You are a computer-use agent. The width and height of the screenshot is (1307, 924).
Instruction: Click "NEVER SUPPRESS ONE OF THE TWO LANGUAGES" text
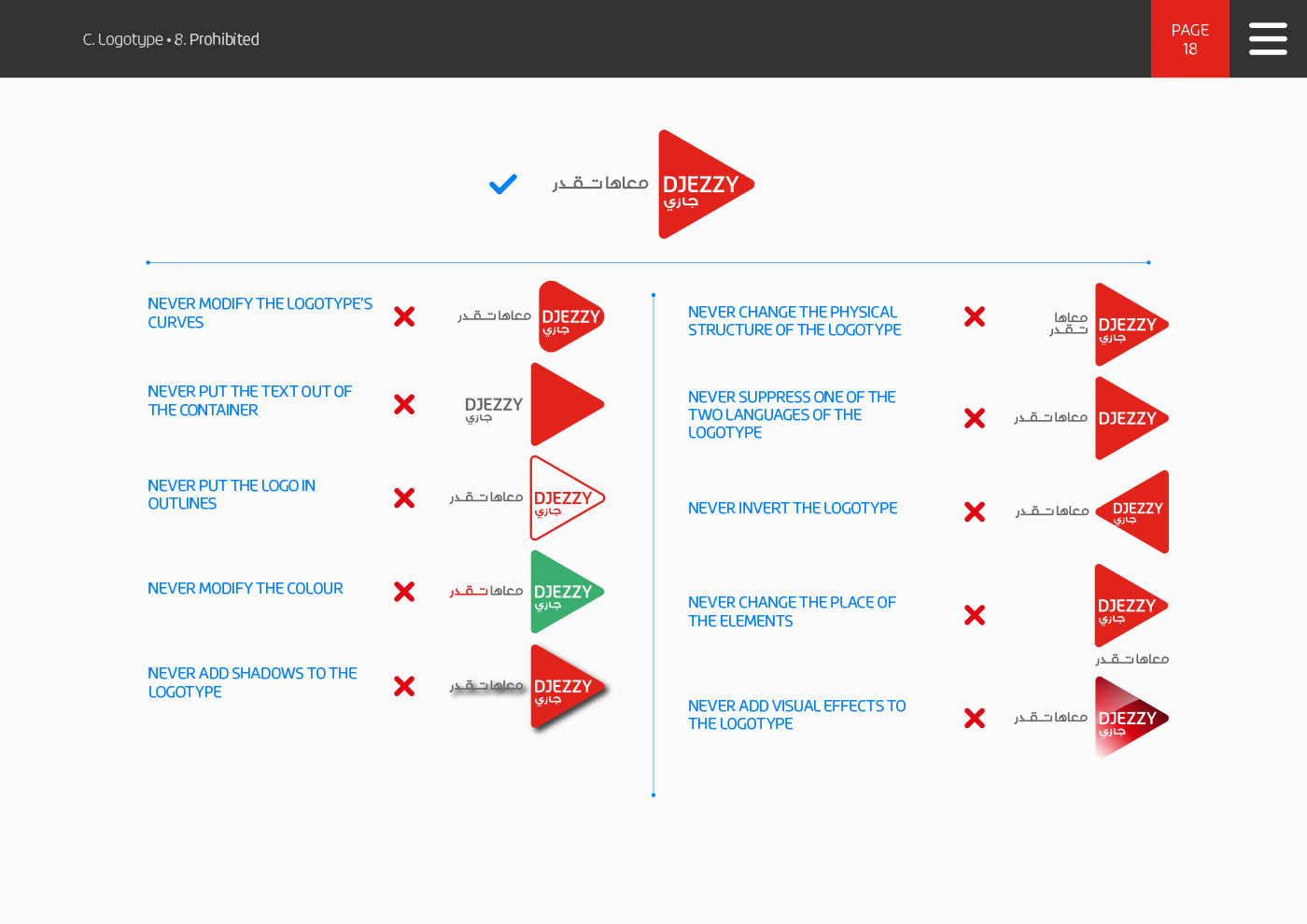[792, 414]
